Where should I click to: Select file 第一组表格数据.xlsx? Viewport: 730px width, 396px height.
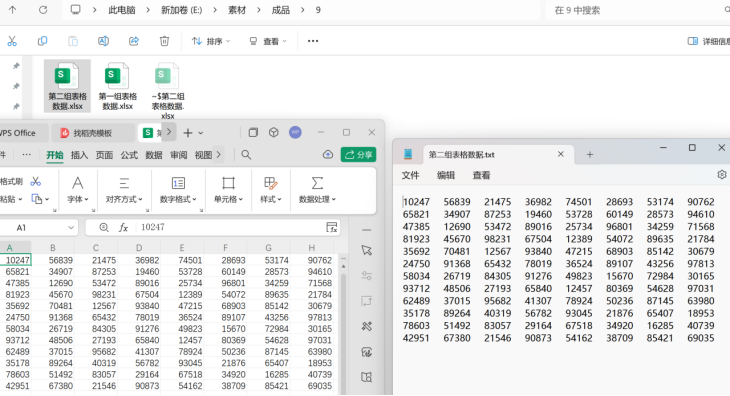point(118,86)
